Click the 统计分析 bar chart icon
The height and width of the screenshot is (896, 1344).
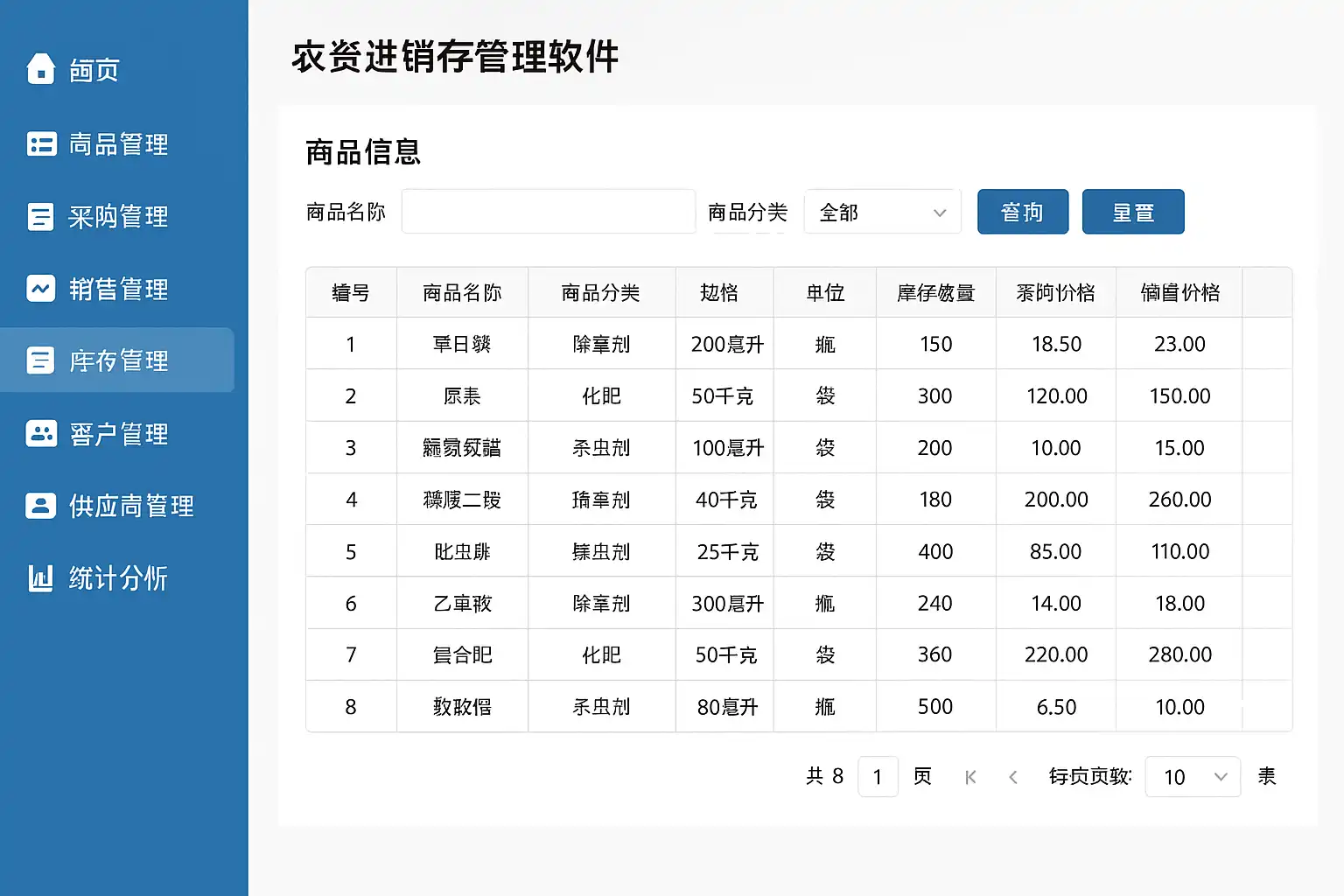pos(40,577)
